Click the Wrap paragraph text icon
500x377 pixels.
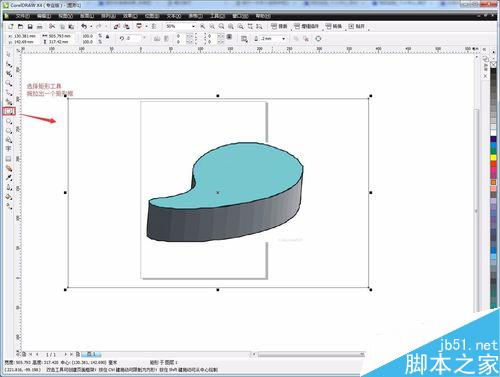[x=244, y=39]
